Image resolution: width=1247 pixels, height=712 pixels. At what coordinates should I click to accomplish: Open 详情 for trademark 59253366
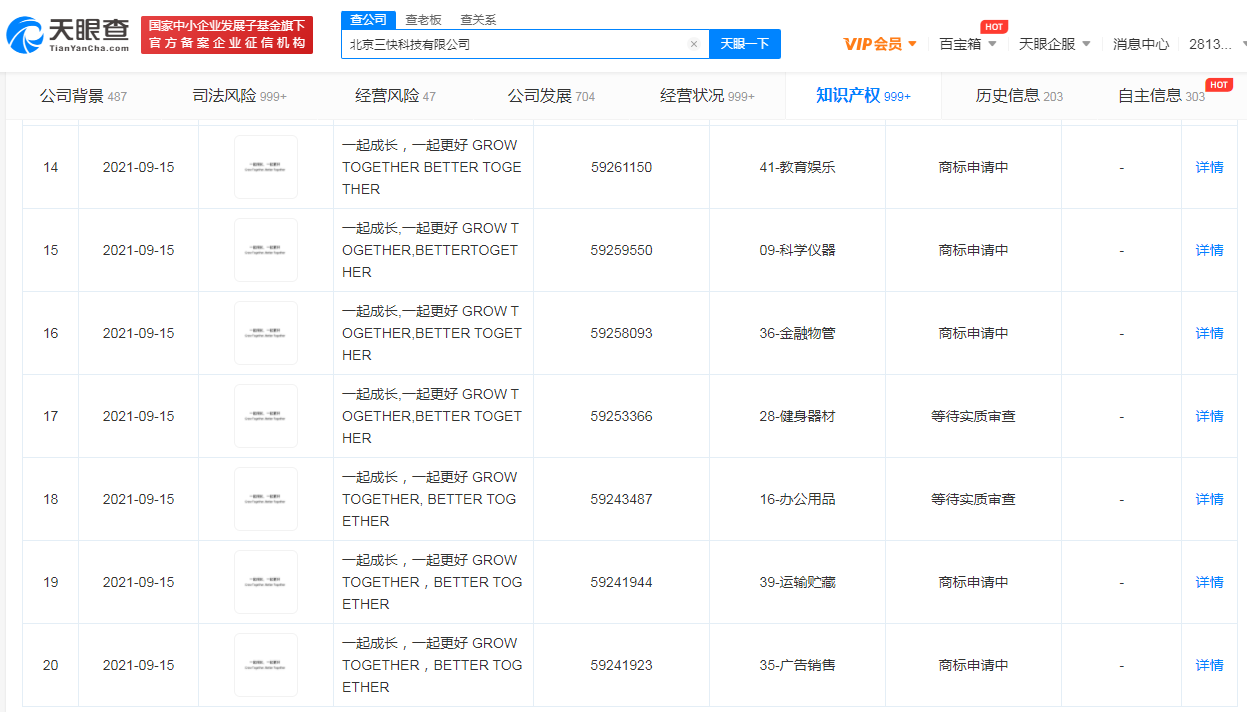[x=1209, y=416]
